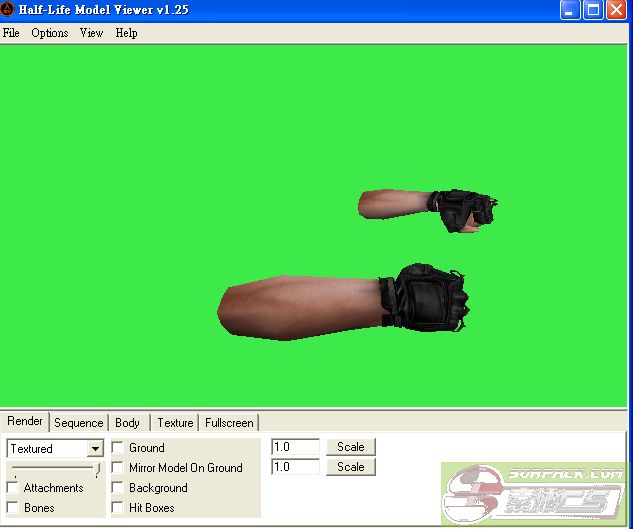The height and width of the screenshot is (529, 633).
Task: Click the upper Scale button
Action: (x=351, y=447)
